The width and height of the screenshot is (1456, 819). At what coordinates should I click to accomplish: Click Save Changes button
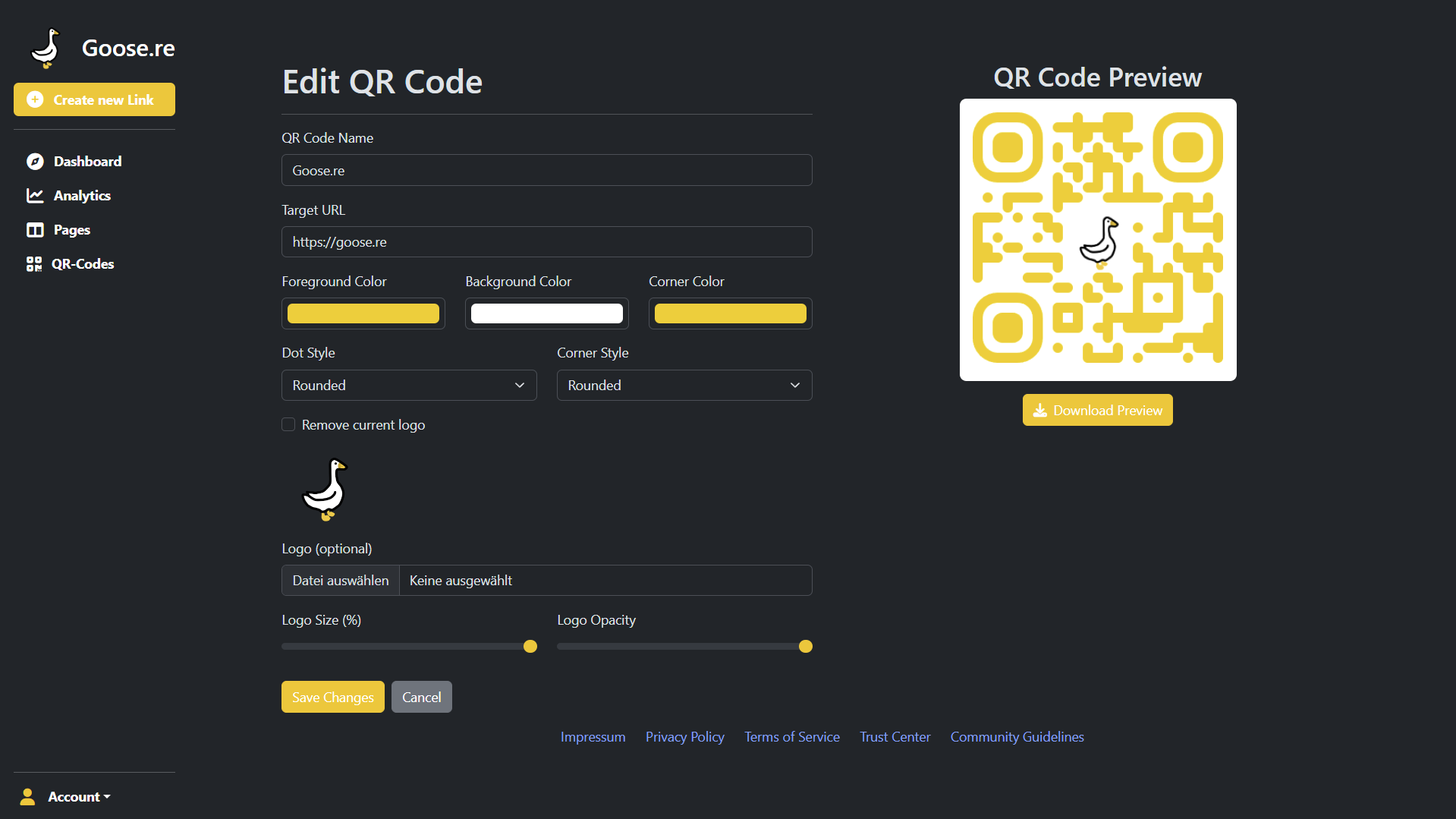click(332, 697)
